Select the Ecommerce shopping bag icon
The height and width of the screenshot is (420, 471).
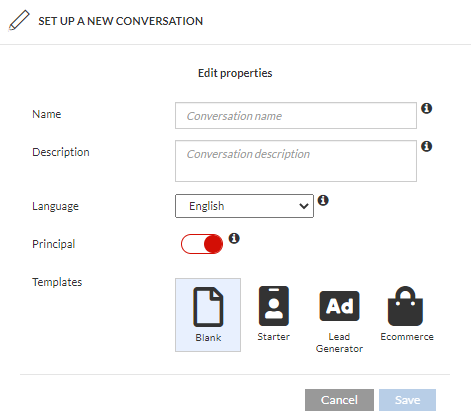tap(405, 306)
